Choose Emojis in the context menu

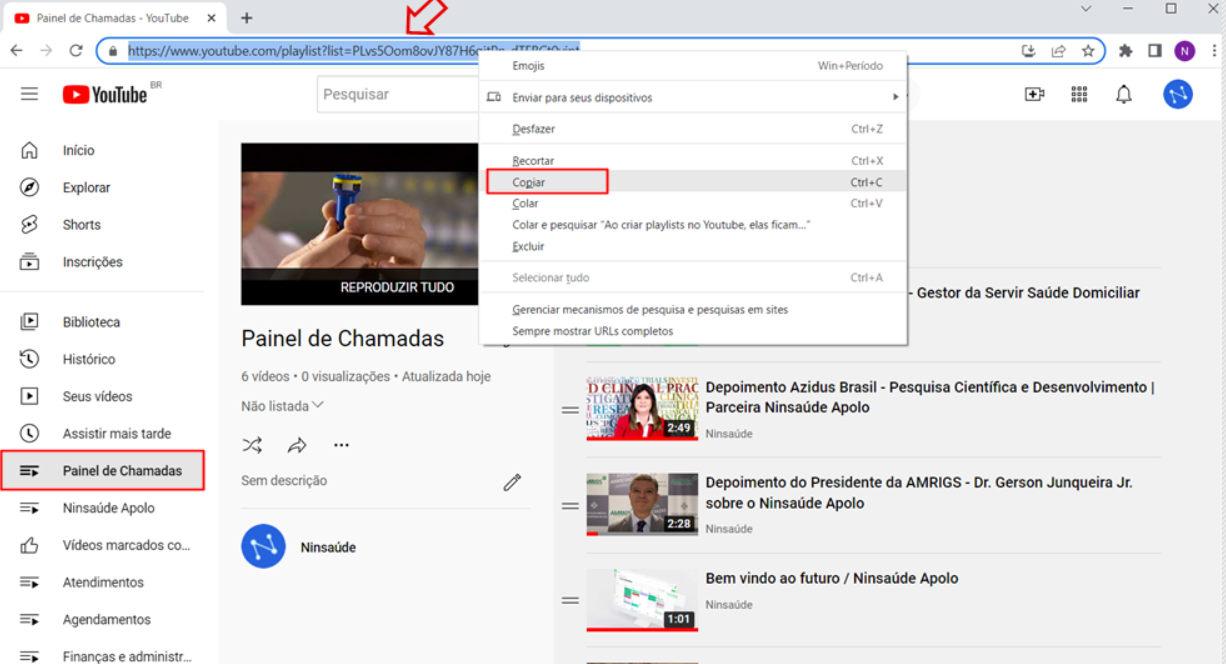click(x=694, y=66)
